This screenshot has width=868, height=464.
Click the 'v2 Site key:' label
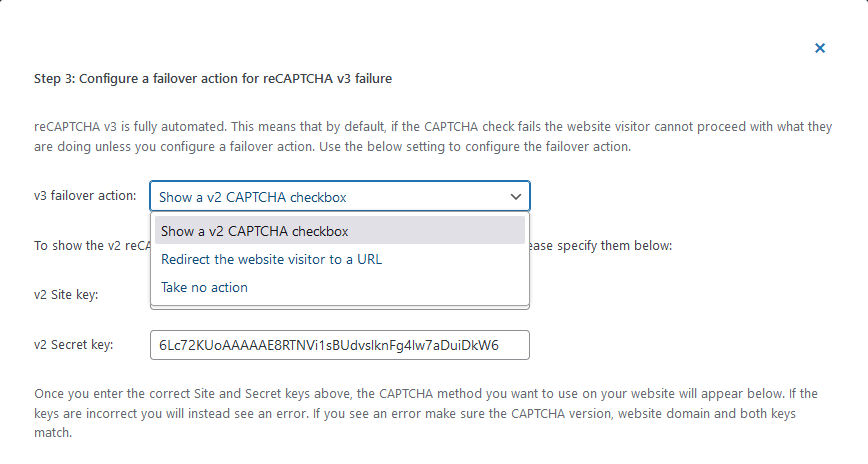66,295
